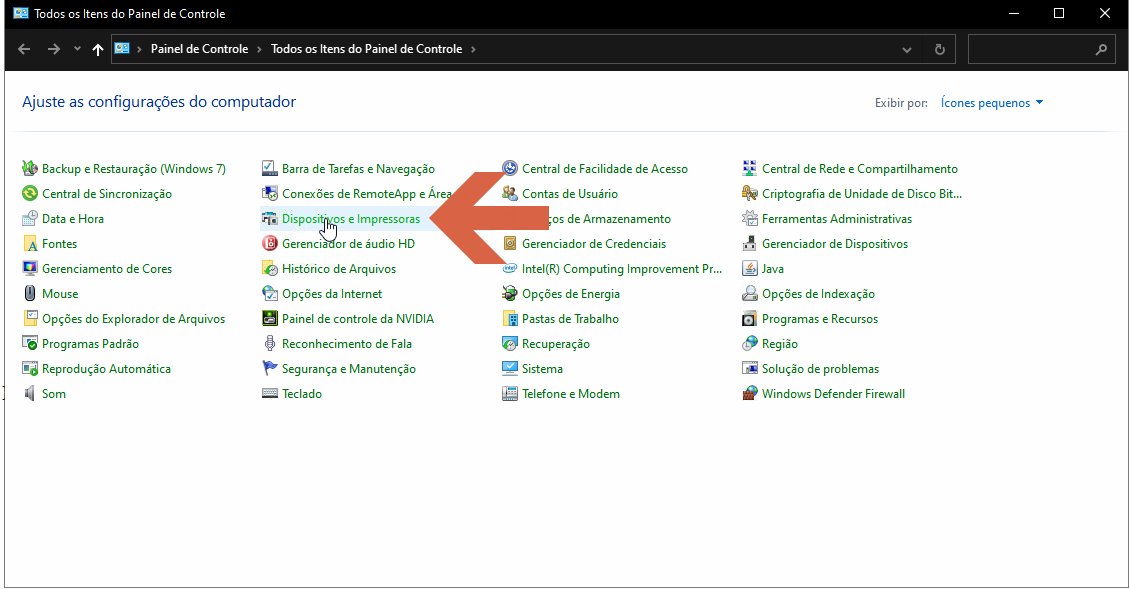Image resolution: width=1130 pixels, height=589 pixels.
Task: Select Painel de Controle breadcrumb
Action: [199, 49]
